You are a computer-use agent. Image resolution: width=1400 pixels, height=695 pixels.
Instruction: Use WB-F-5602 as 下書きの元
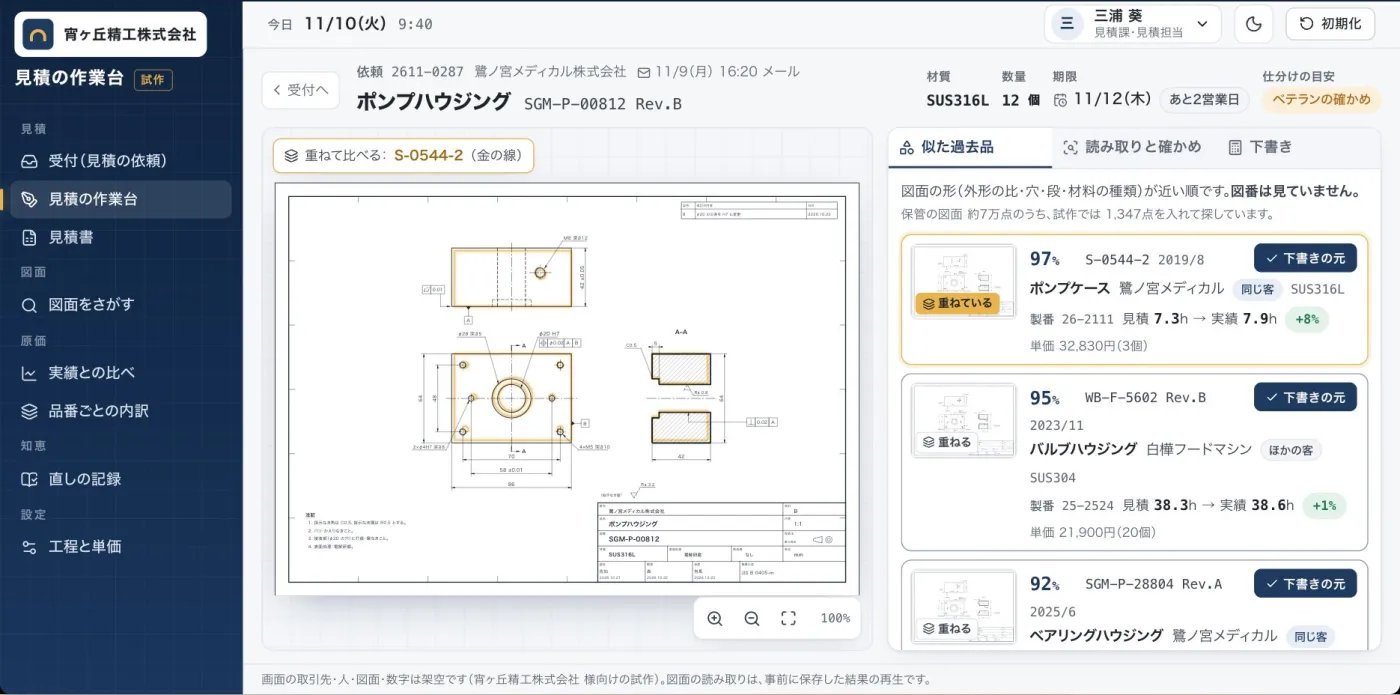pyautogui.click(x=1305, y=397)
